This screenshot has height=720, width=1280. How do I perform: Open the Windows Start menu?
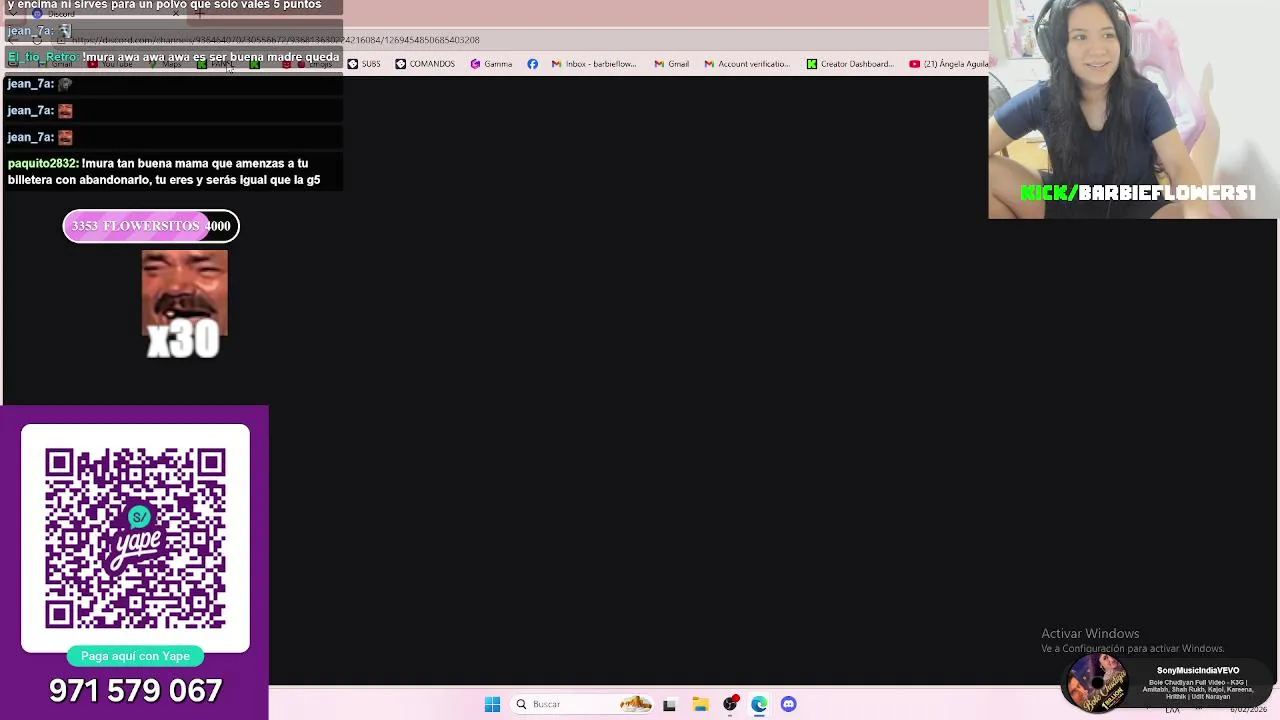(492, 704)
